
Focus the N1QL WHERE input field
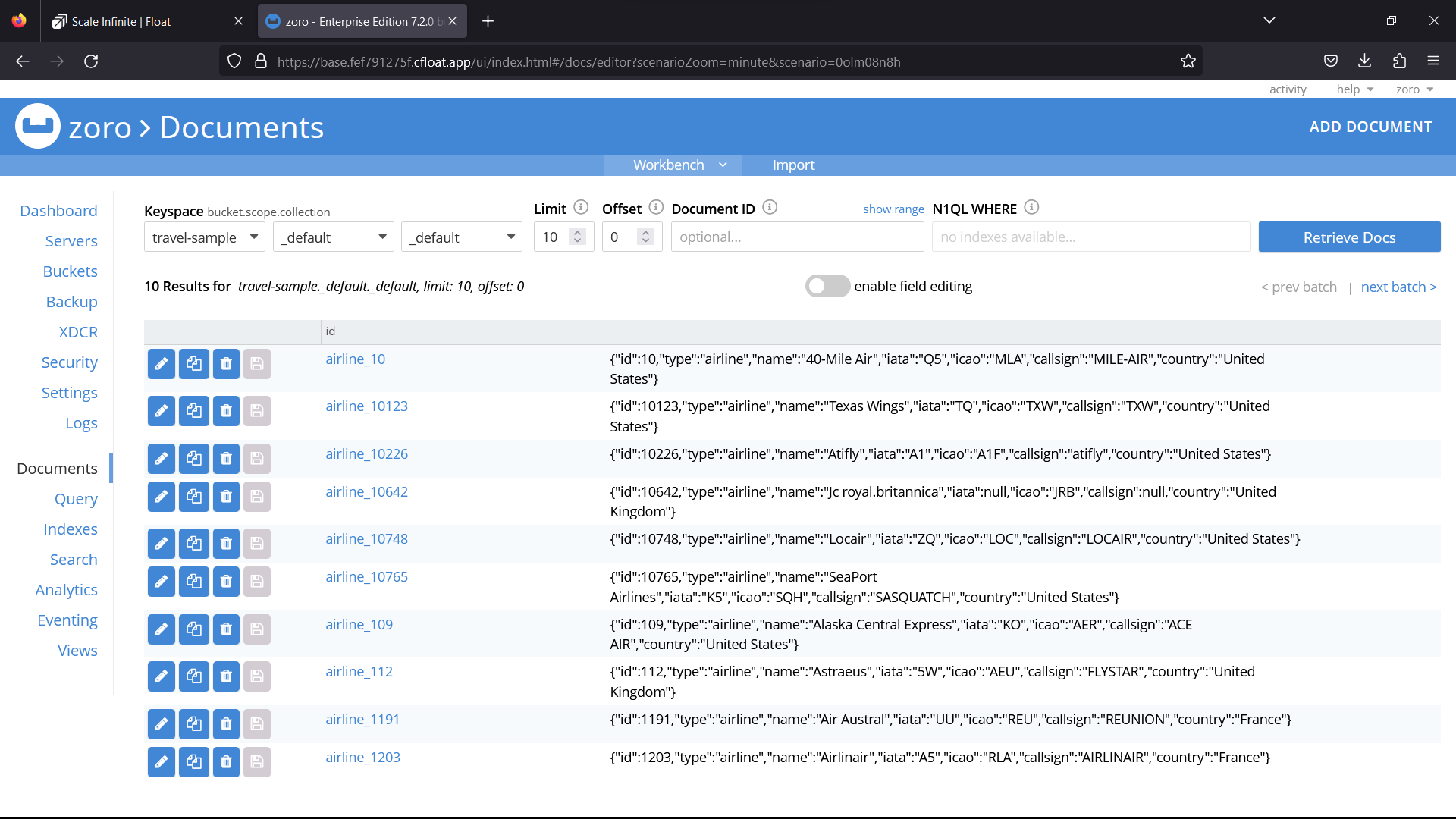pos(1091,237)
